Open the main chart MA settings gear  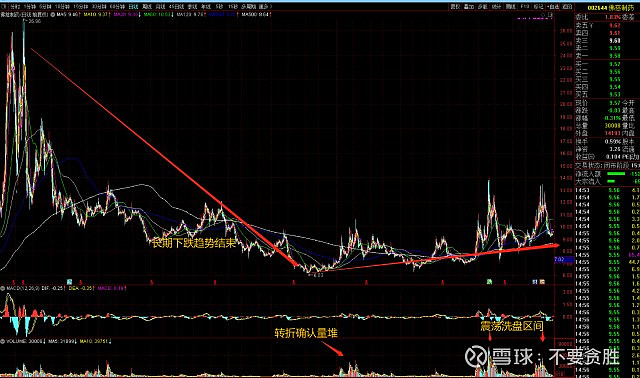(53, 15)
